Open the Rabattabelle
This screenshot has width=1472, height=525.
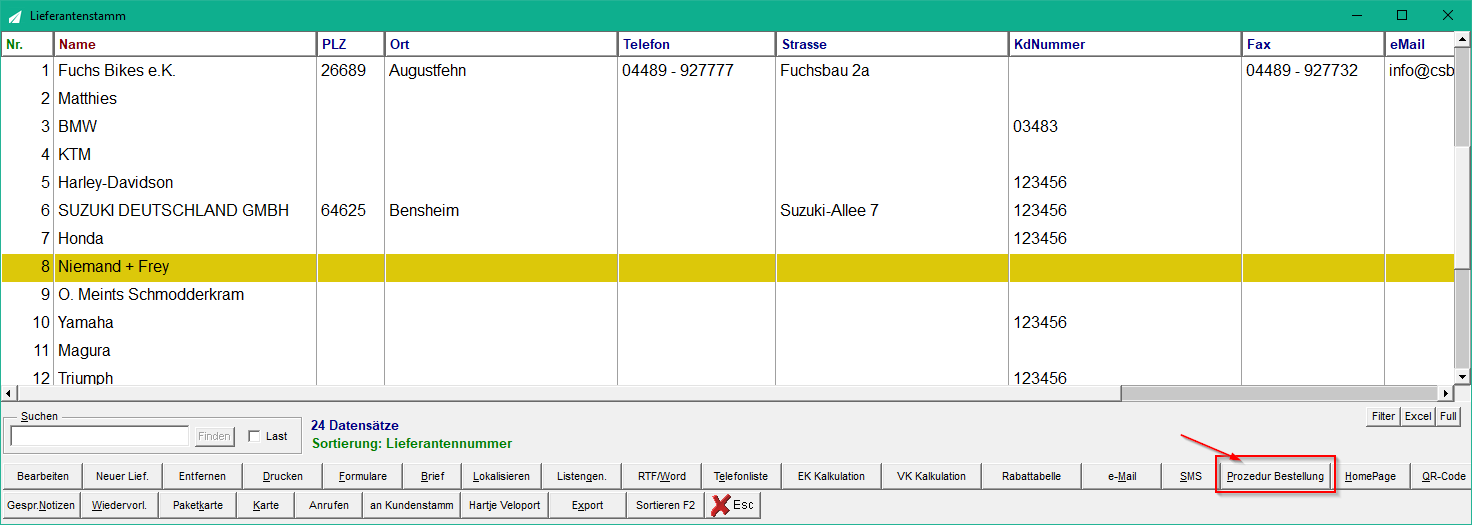pos(1031,476)
